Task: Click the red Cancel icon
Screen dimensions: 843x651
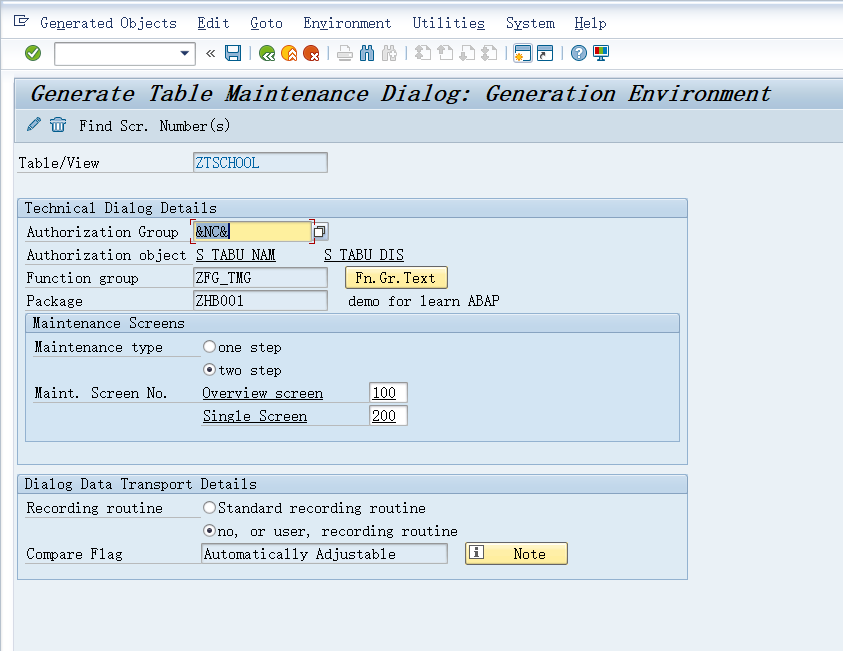Action: coord(311,53)
